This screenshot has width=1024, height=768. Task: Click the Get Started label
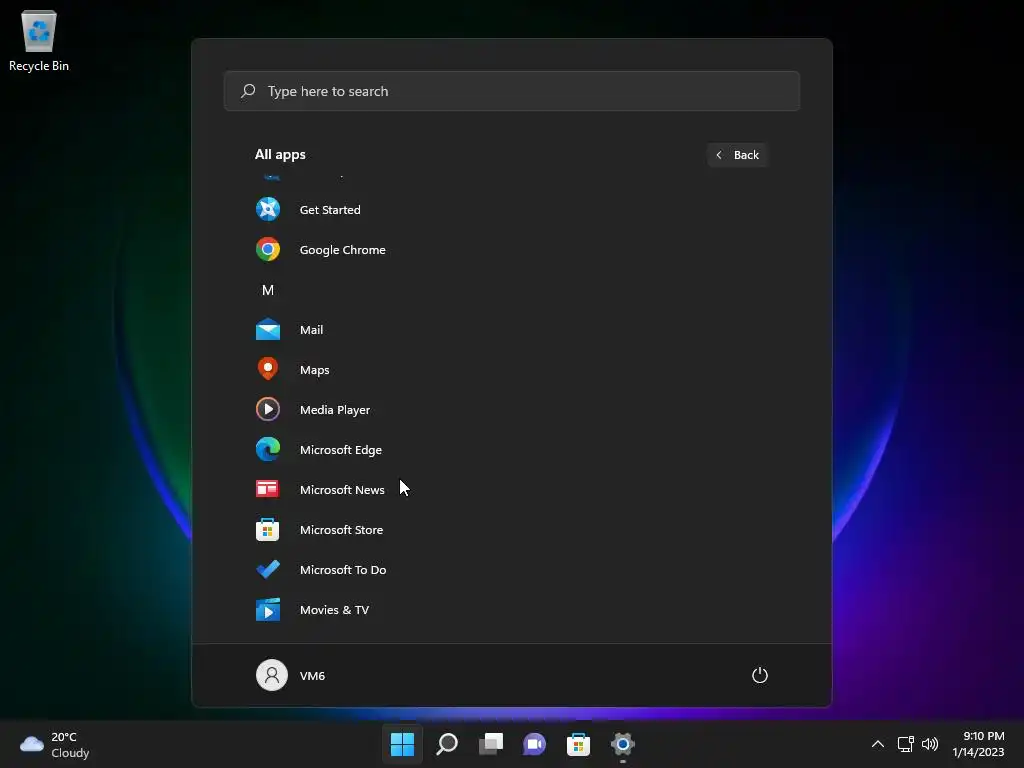(330, 210)
